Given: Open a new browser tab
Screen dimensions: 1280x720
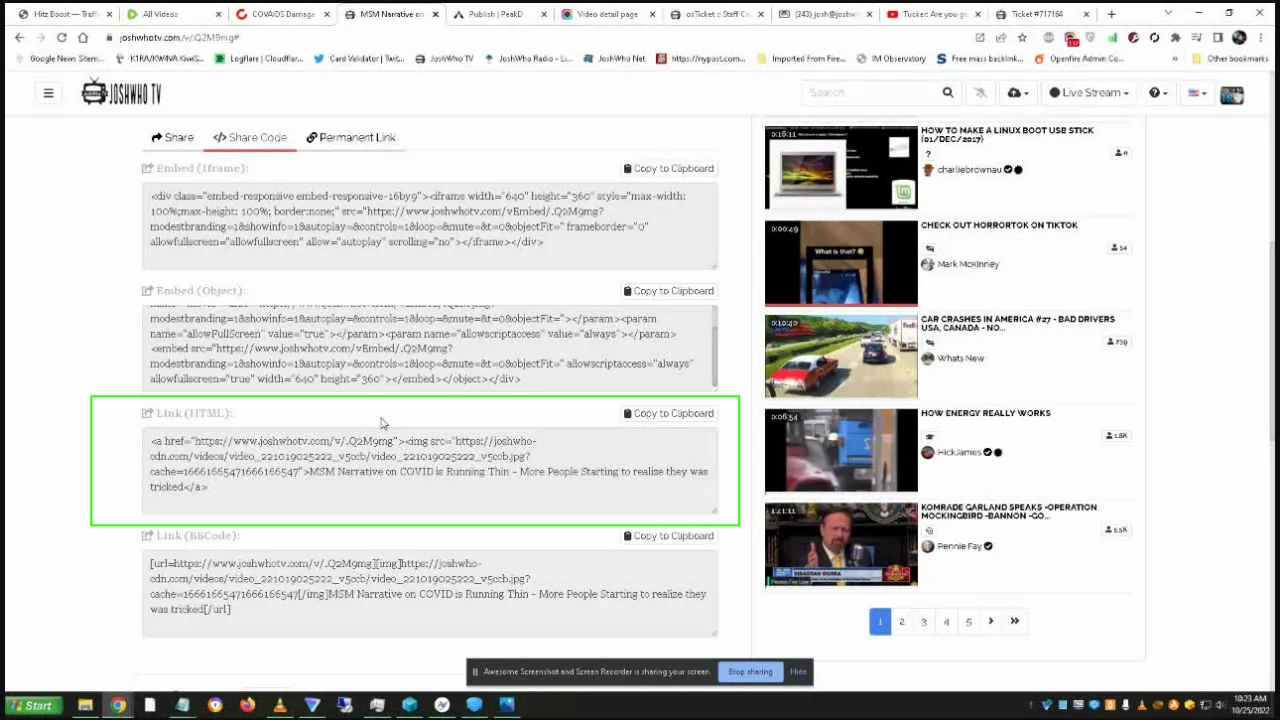Looking at the screenshot, I should coord(1111,14).
